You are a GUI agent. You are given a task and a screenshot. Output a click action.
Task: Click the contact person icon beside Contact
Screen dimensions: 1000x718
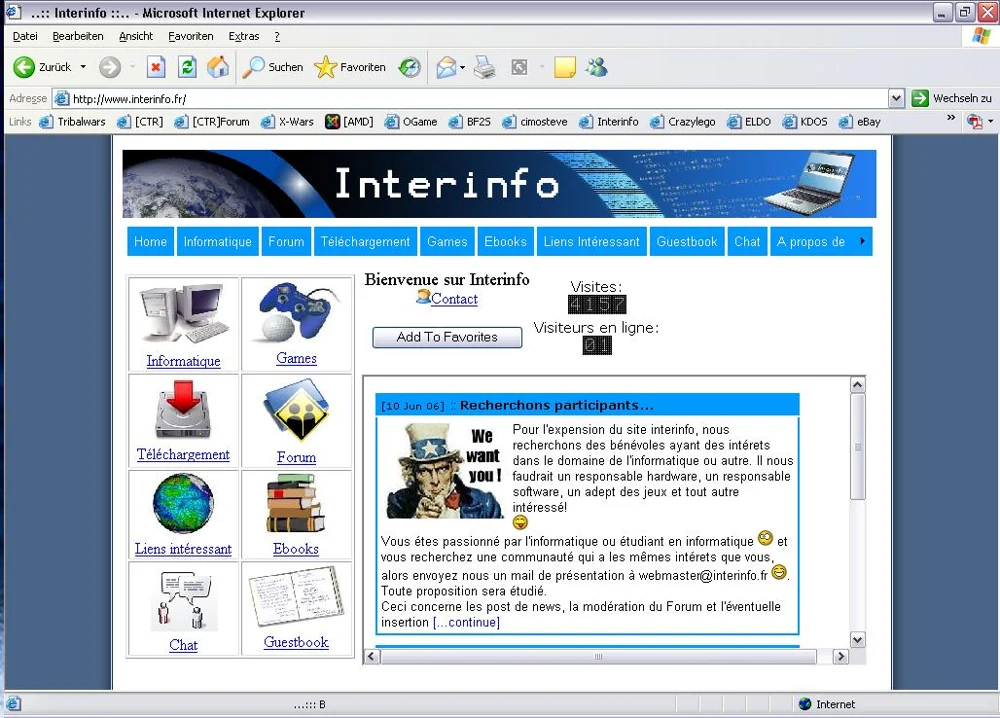click(x=423, y=297)
